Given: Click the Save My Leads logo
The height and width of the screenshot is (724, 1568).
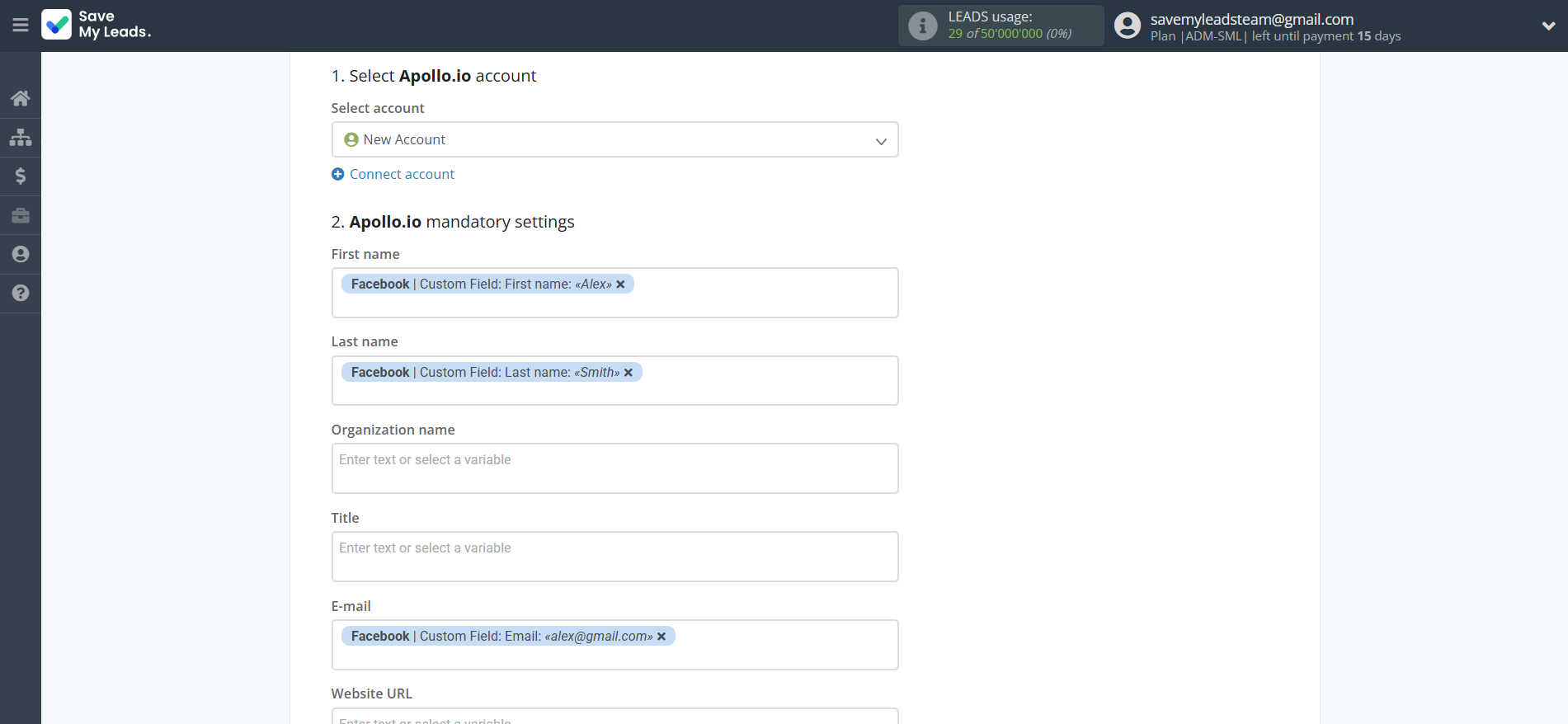Looking at the screenshot, I should tap(97, 25).
